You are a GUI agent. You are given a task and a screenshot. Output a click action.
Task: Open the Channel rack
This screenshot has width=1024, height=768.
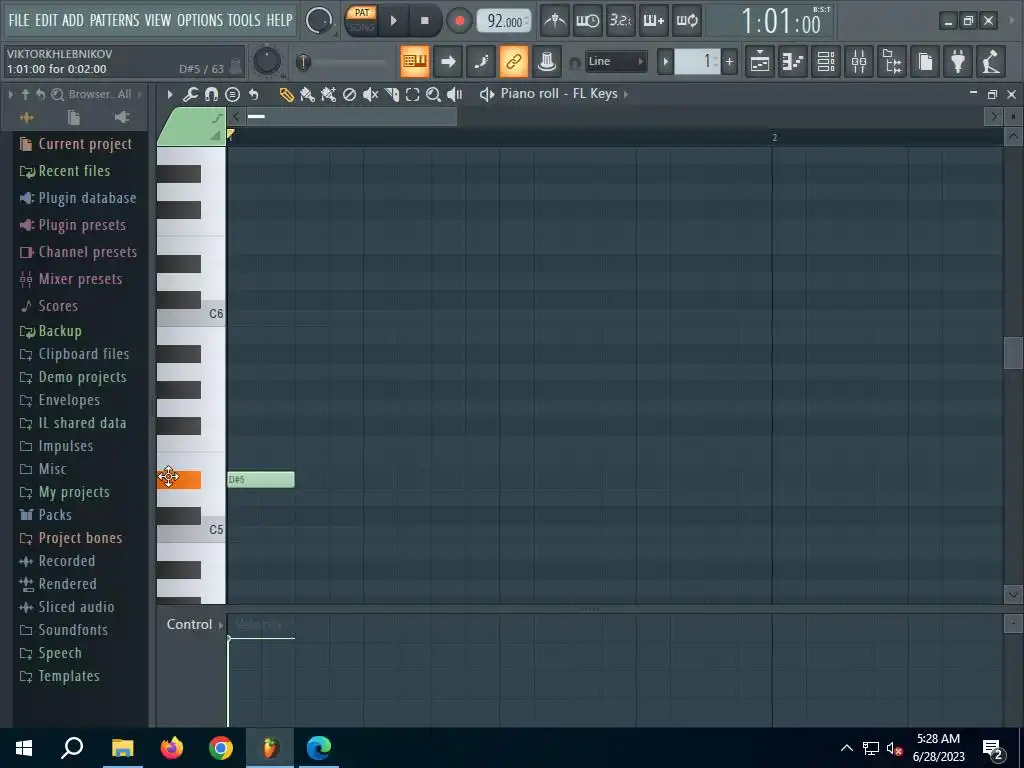[826, 61]
